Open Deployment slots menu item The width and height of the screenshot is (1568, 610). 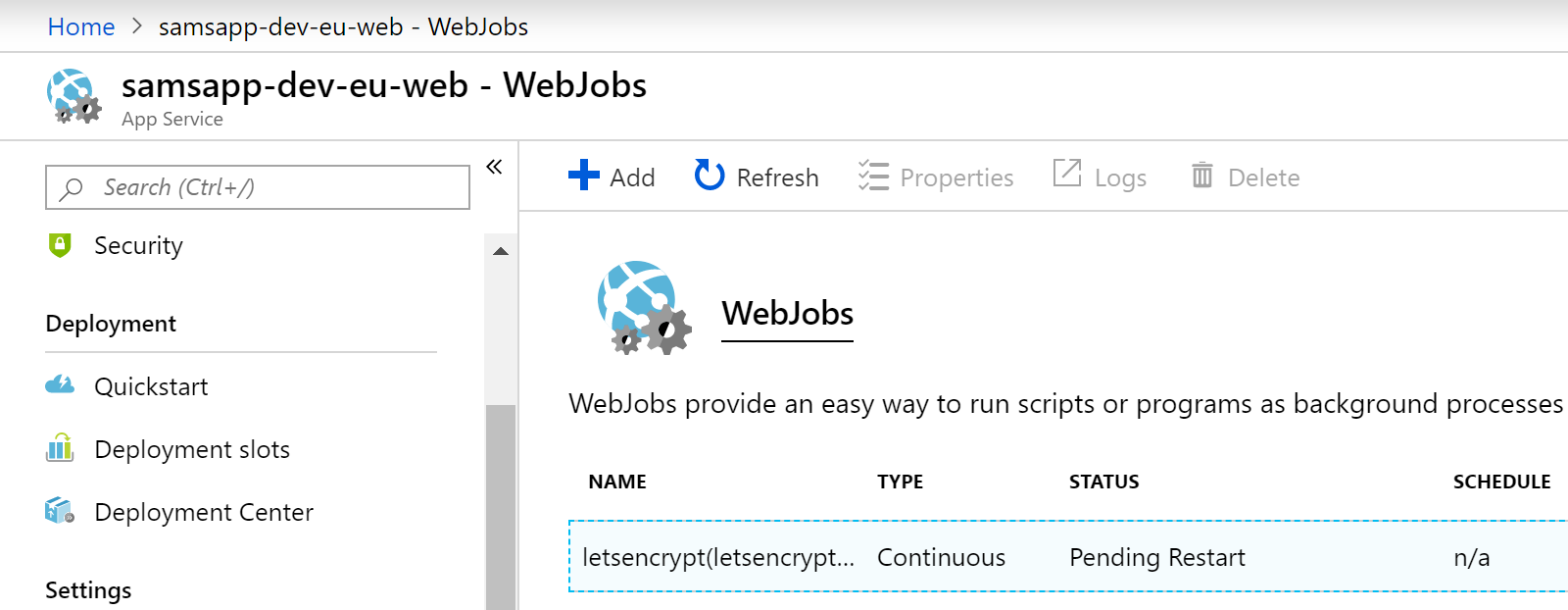click(x=192, y=449)
